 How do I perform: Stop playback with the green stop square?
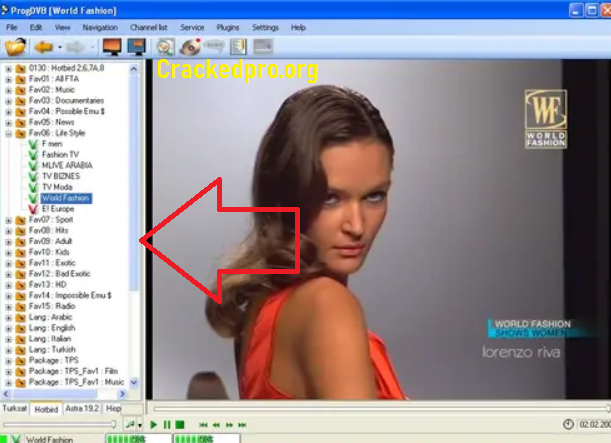coord(180,425)
